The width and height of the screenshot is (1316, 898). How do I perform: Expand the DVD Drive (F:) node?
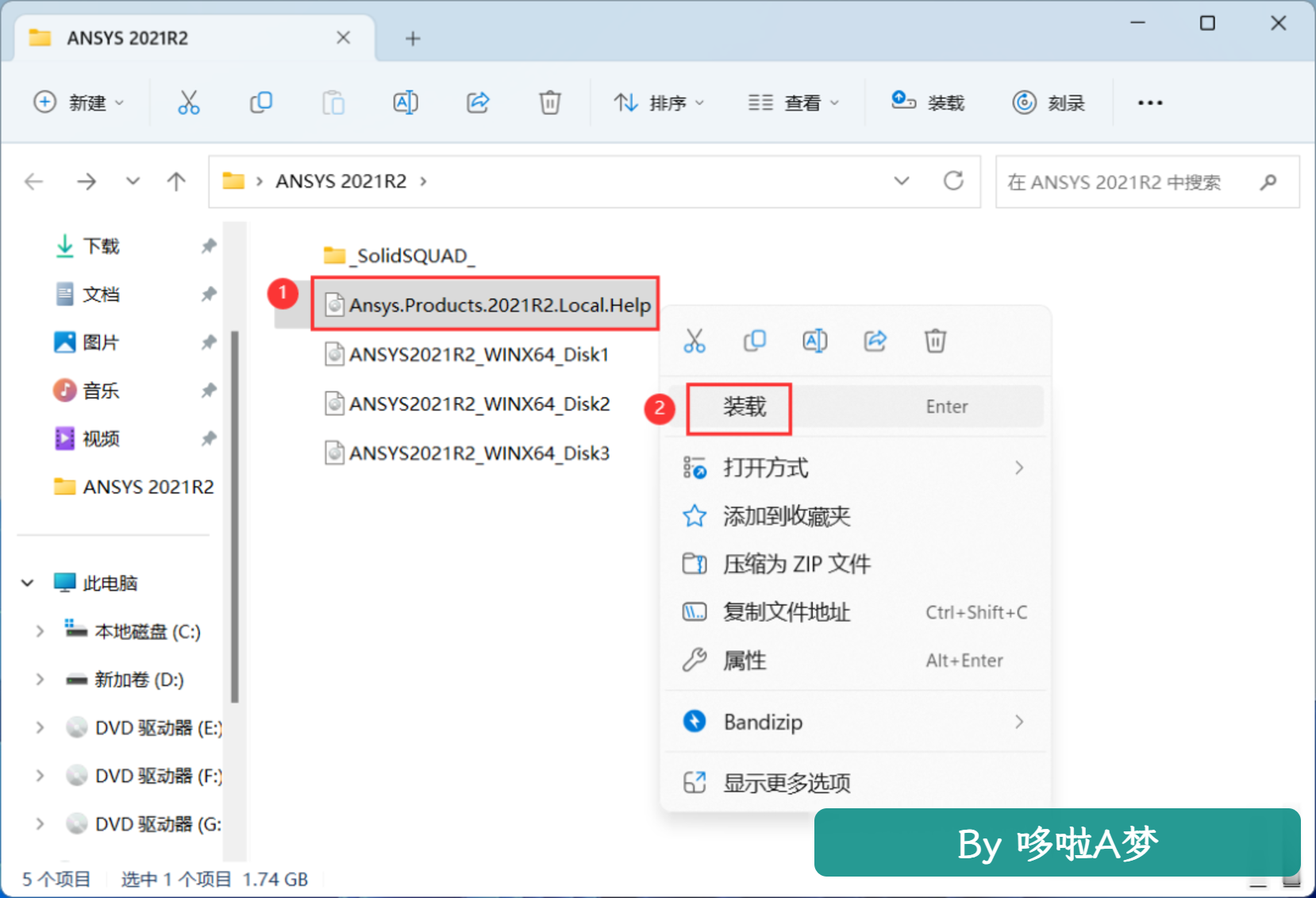coord(40,776)
